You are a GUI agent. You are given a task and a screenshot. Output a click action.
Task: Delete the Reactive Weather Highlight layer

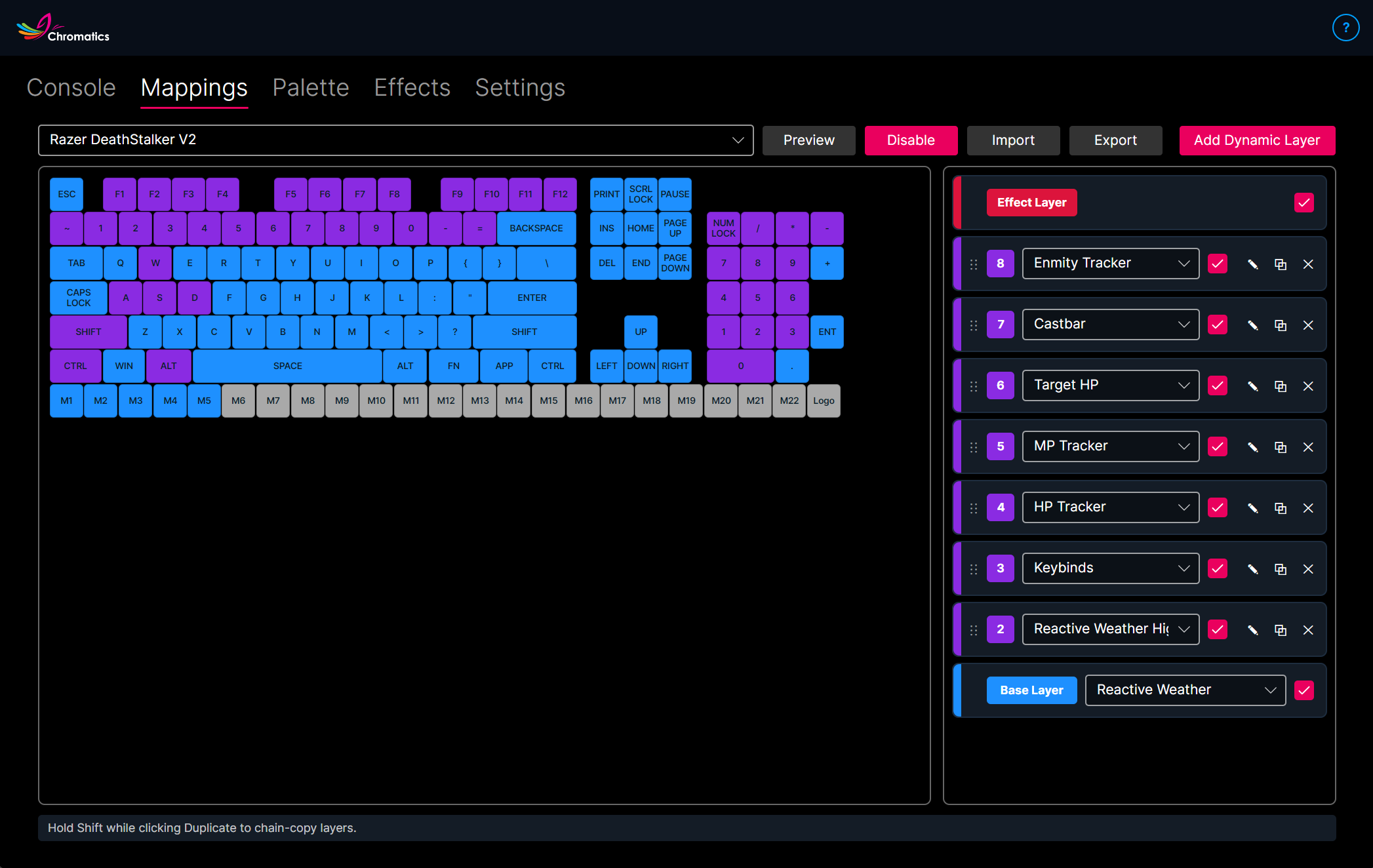[1308, 630]
